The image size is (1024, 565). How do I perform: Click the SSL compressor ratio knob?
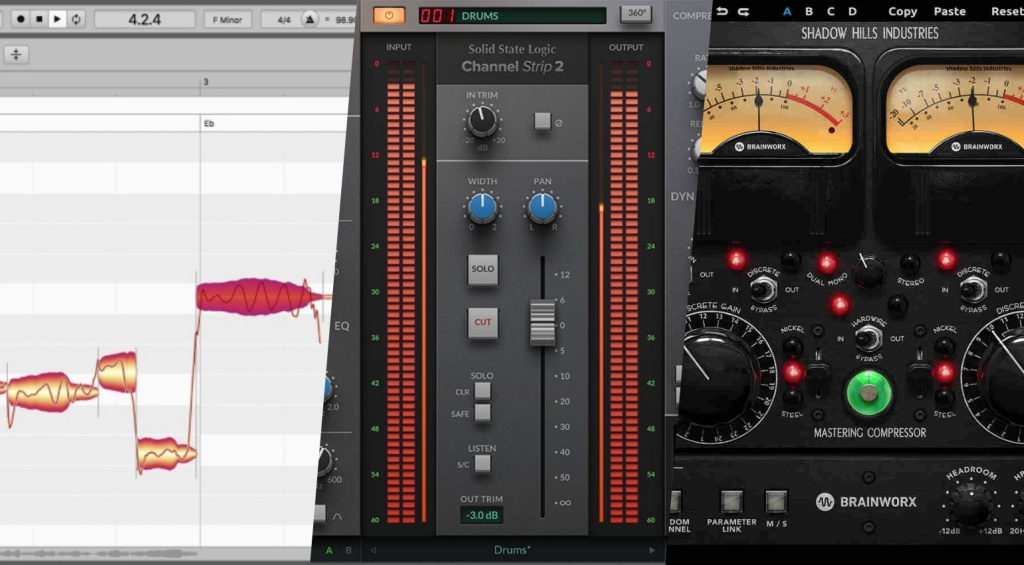[701, 84]
